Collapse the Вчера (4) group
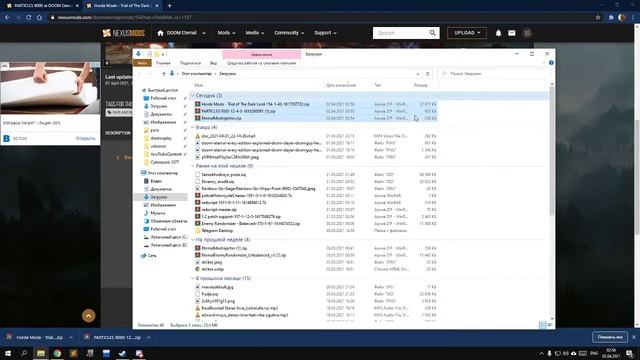This screenshot has width=640, height=360. [x=193, y=127]
